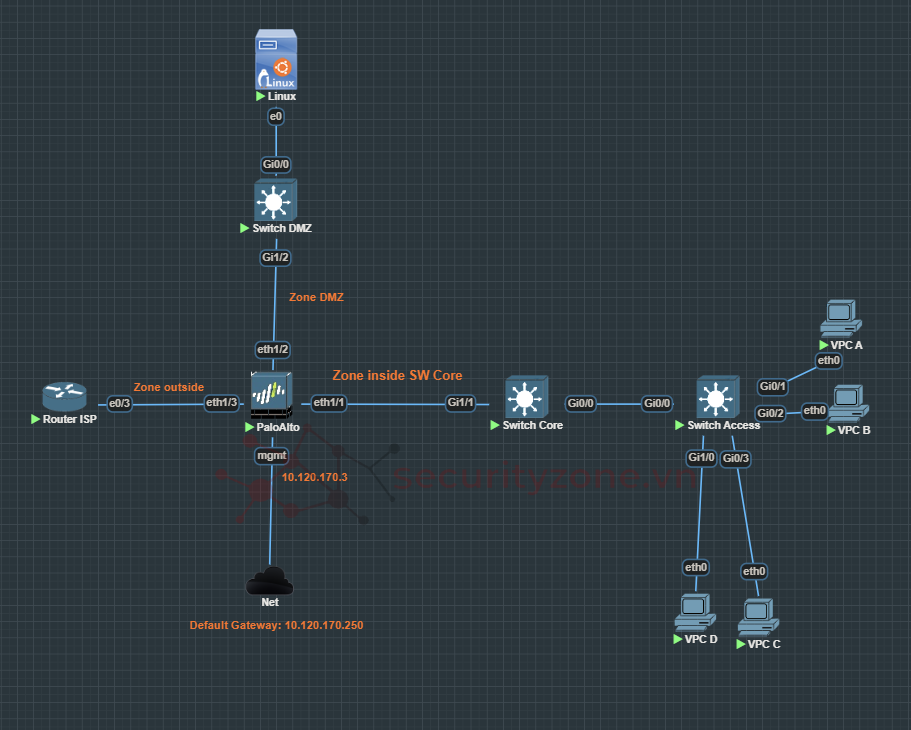Select the Router ISP icon
This screenshot has height=730, width=911.
[65, 398]
